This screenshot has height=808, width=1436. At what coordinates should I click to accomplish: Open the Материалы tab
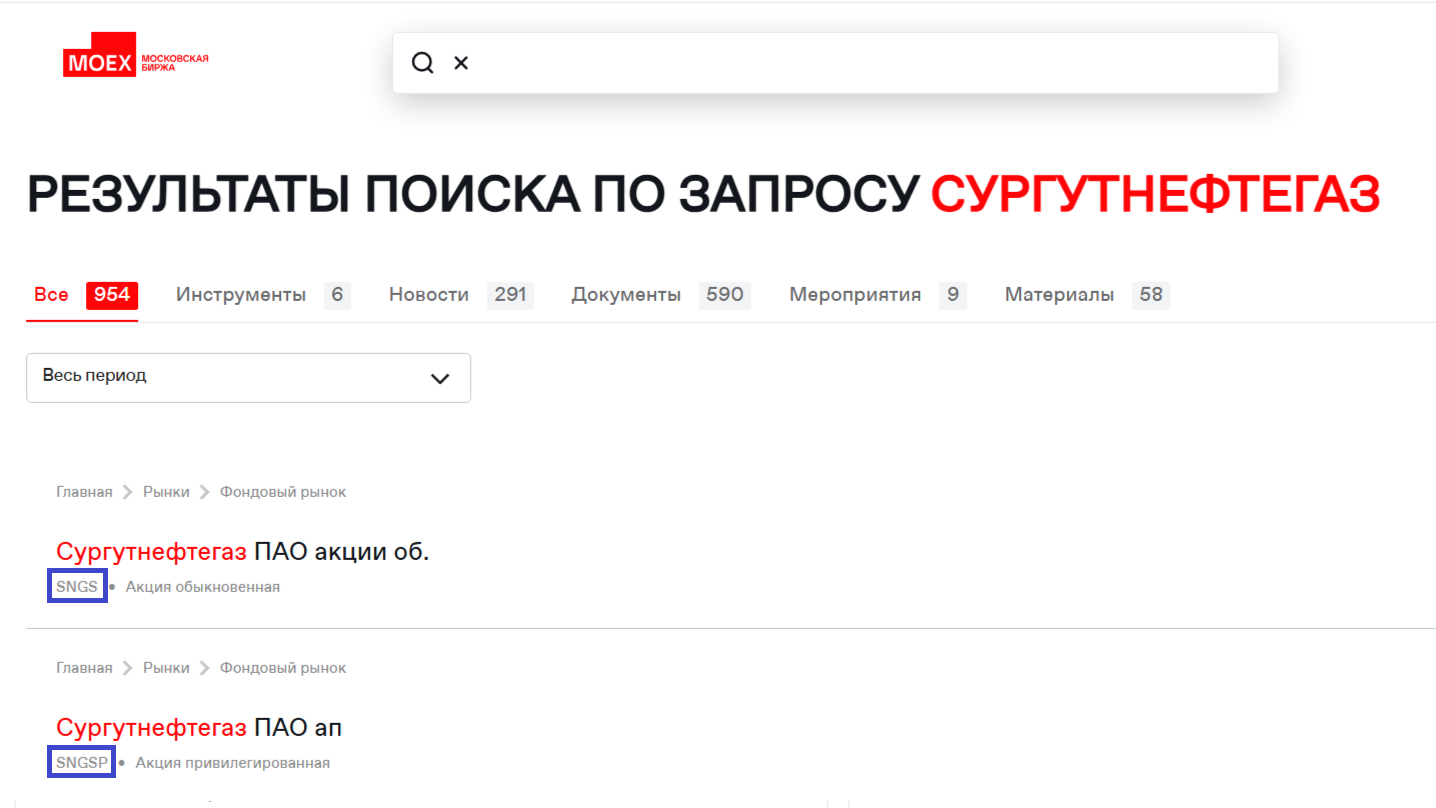tap(1087, 295)
